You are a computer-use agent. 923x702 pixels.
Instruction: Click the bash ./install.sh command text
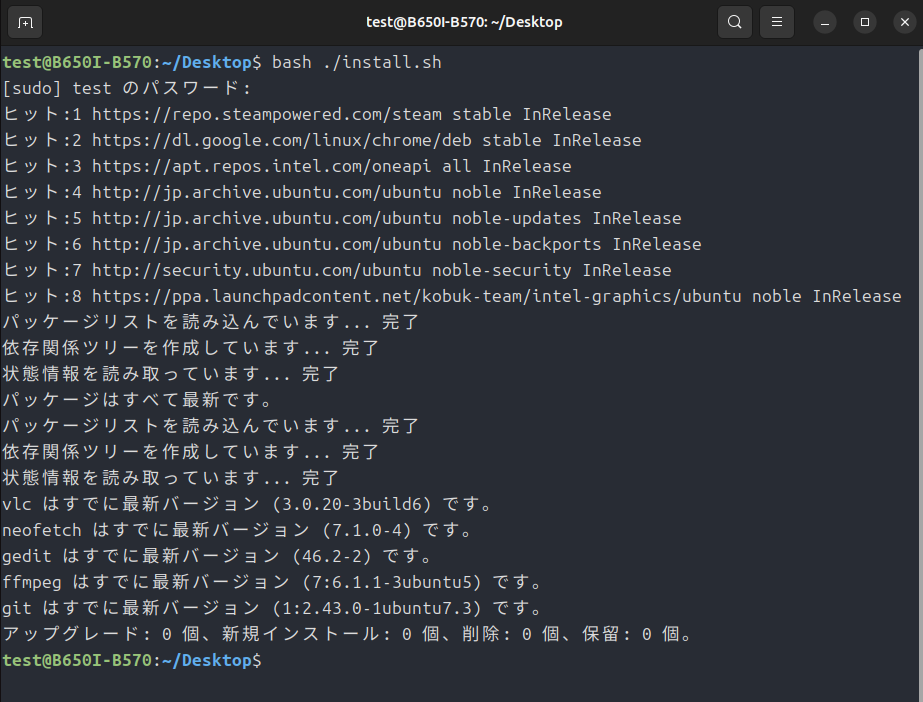click(x=357, y=62)
